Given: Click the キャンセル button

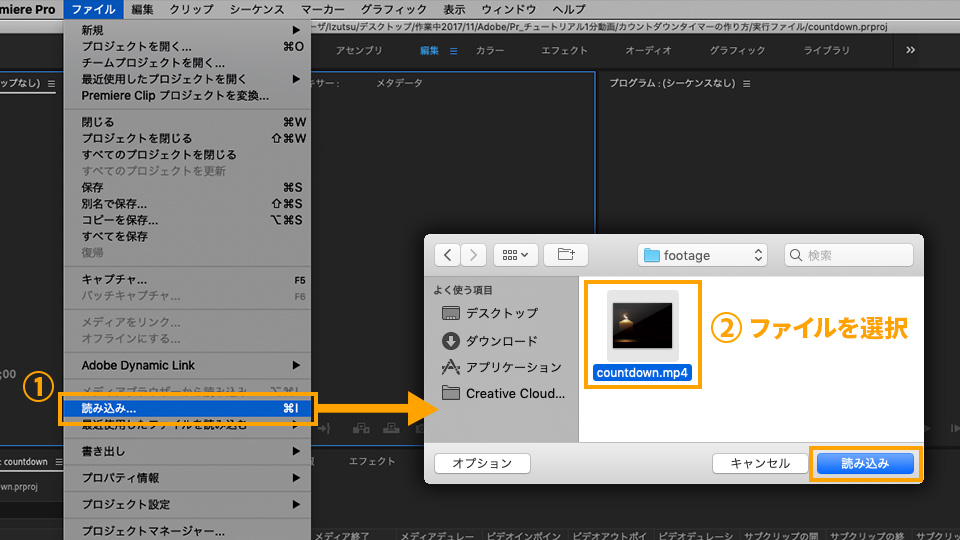Looking at the screenshot, I should tap(760, 463).
